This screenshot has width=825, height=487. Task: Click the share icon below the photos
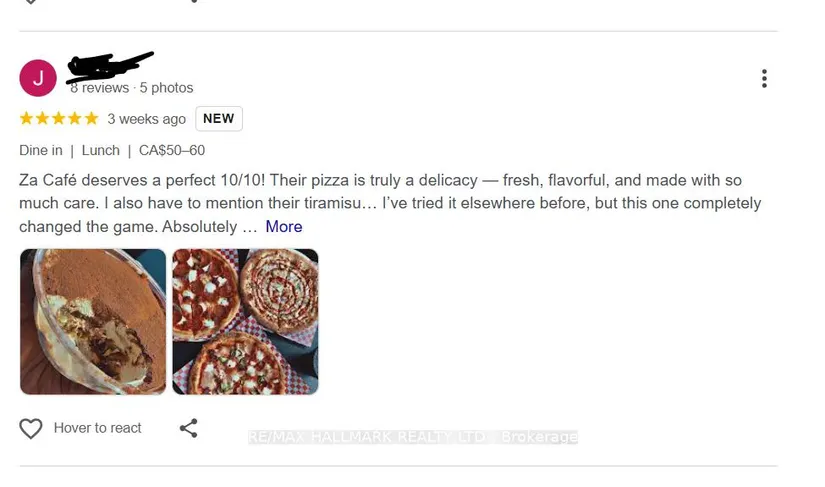tap(188, 428)
